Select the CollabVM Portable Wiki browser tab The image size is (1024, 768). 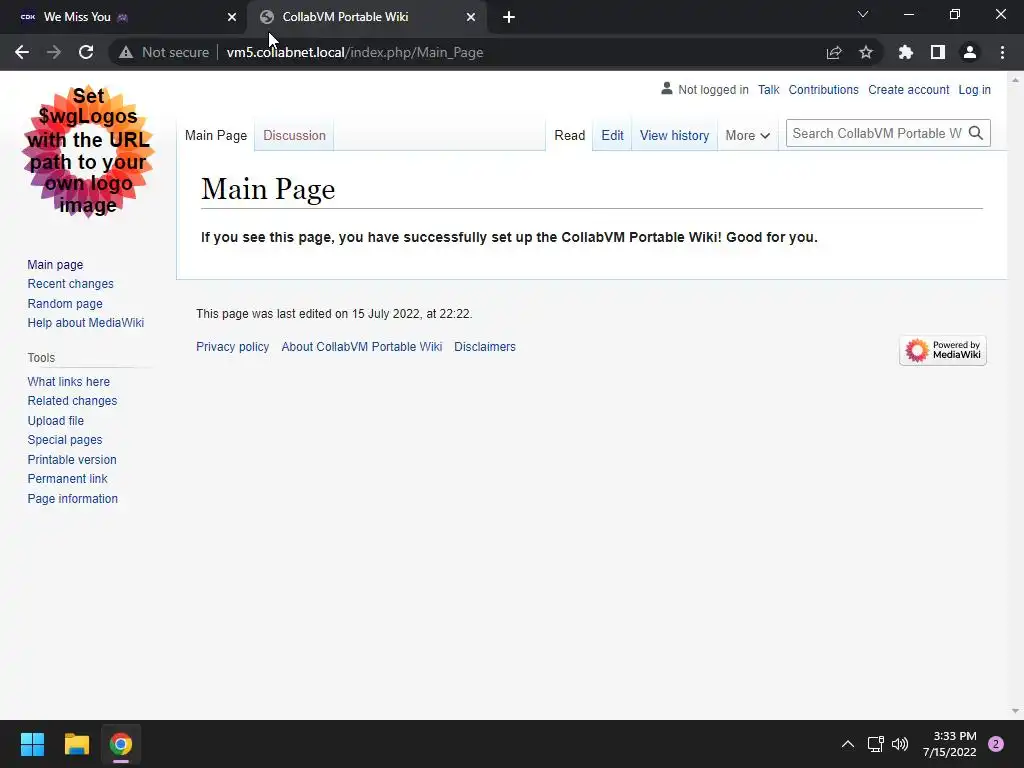[366, 17]
